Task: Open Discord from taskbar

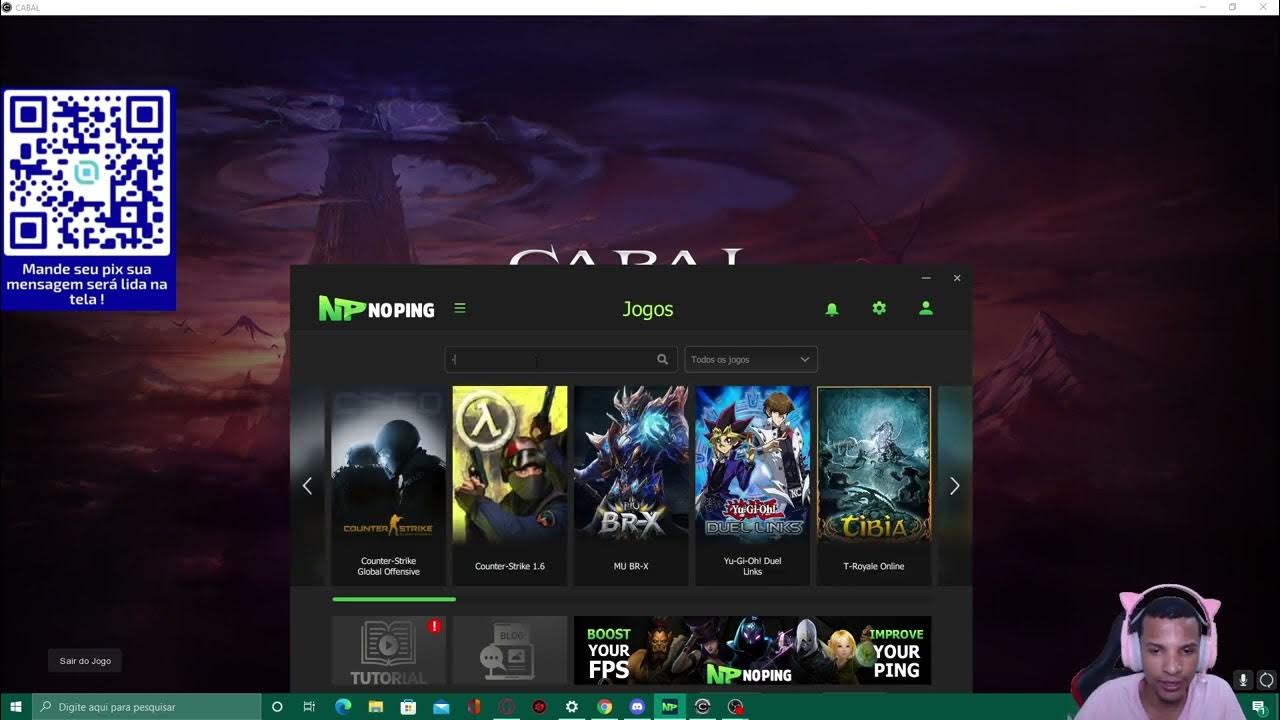Action: click(637, 707)
